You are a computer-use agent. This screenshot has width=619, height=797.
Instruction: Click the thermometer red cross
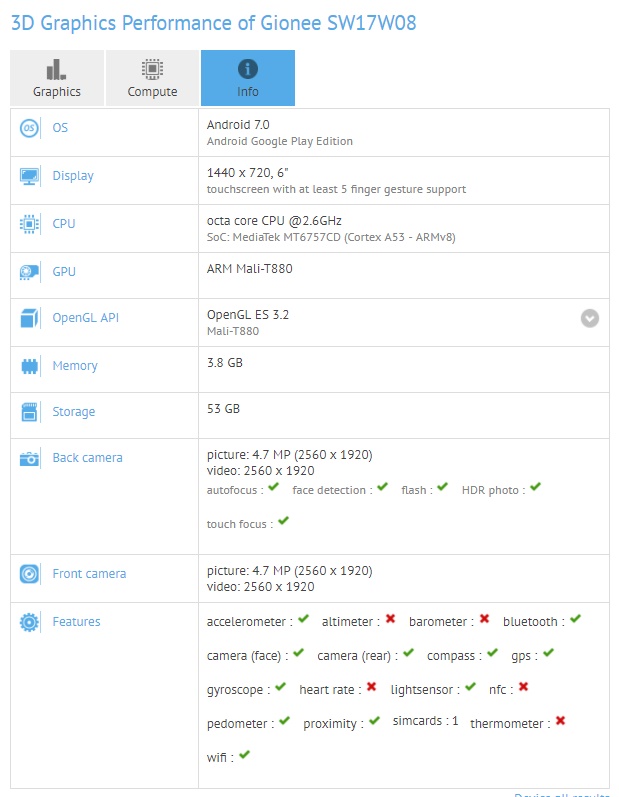tap(561, 720)
